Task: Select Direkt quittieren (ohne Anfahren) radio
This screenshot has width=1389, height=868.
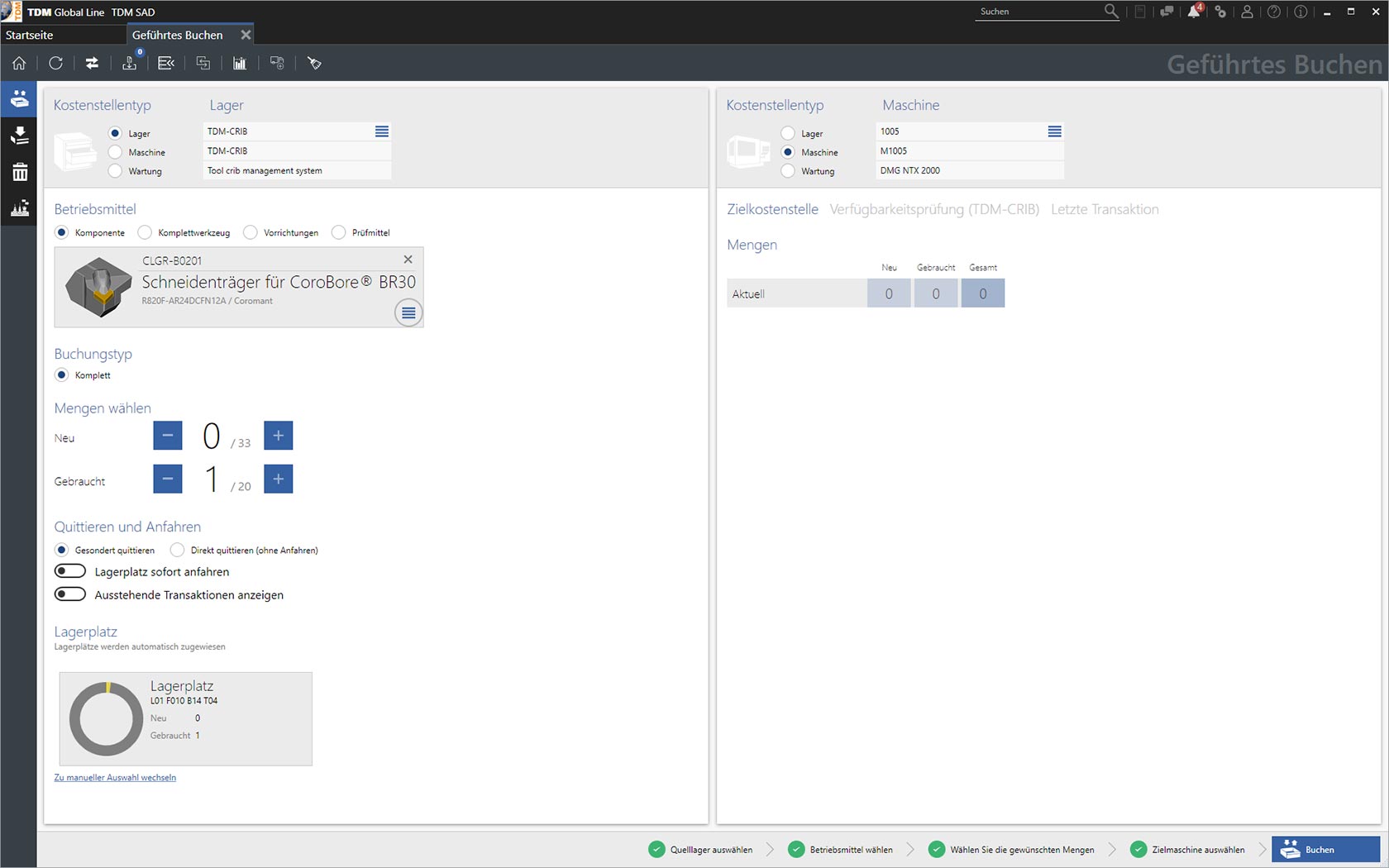Action: coord(177,550)
